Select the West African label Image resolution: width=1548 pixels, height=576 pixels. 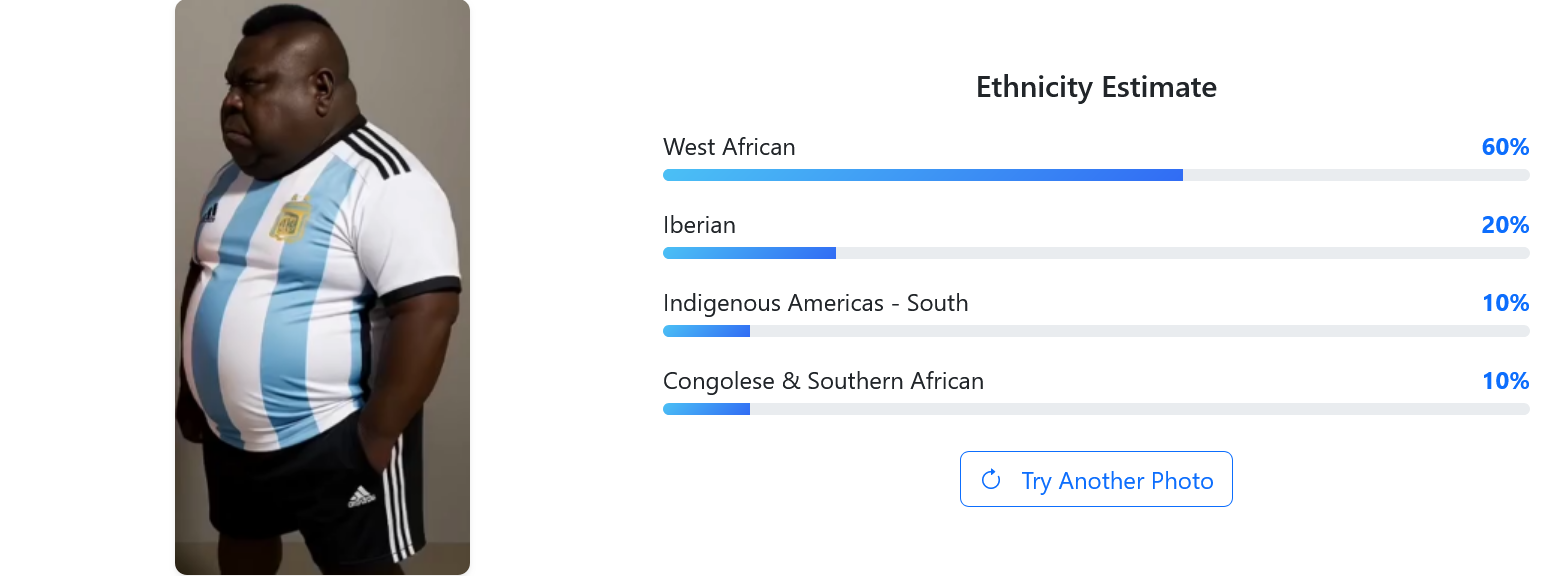729,147
